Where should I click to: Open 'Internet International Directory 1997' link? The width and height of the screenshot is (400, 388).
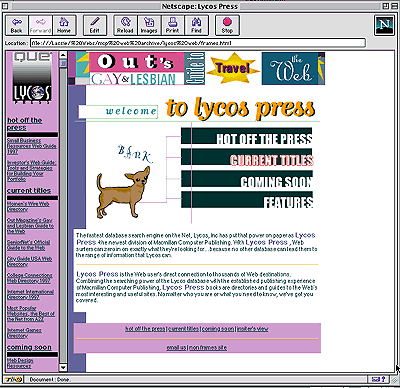coord(30,294)
